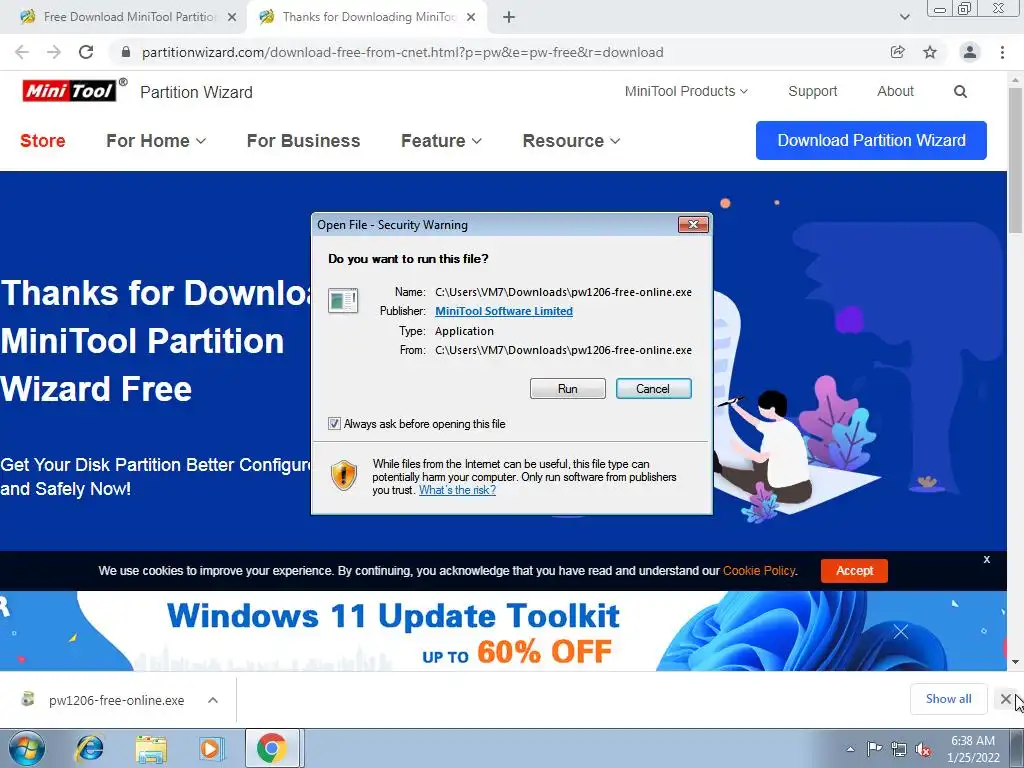Reload the page with refresh icon
The height and width of the screenshot is (768, 1024).
pyautogui.click(x=86, y=52)
